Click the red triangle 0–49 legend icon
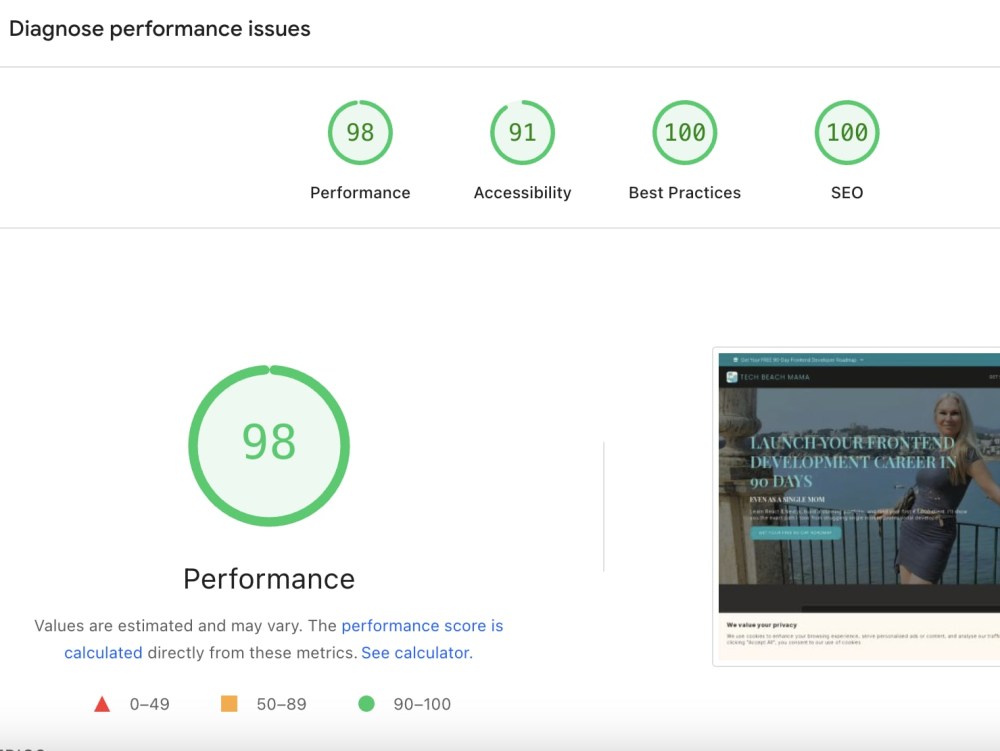Viewport: 1000px width, 751px height. (x=102, y=704)
